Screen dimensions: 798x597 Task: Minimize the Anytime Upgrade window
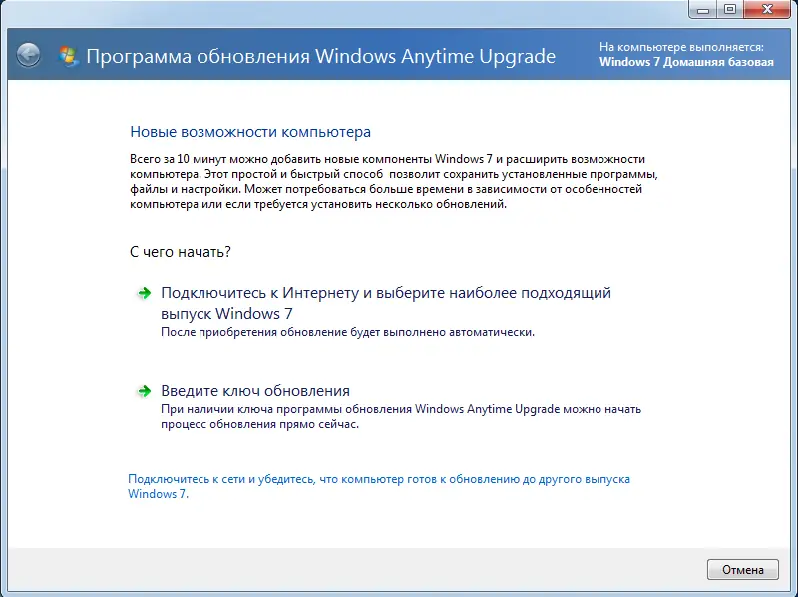tap(703, 10)
